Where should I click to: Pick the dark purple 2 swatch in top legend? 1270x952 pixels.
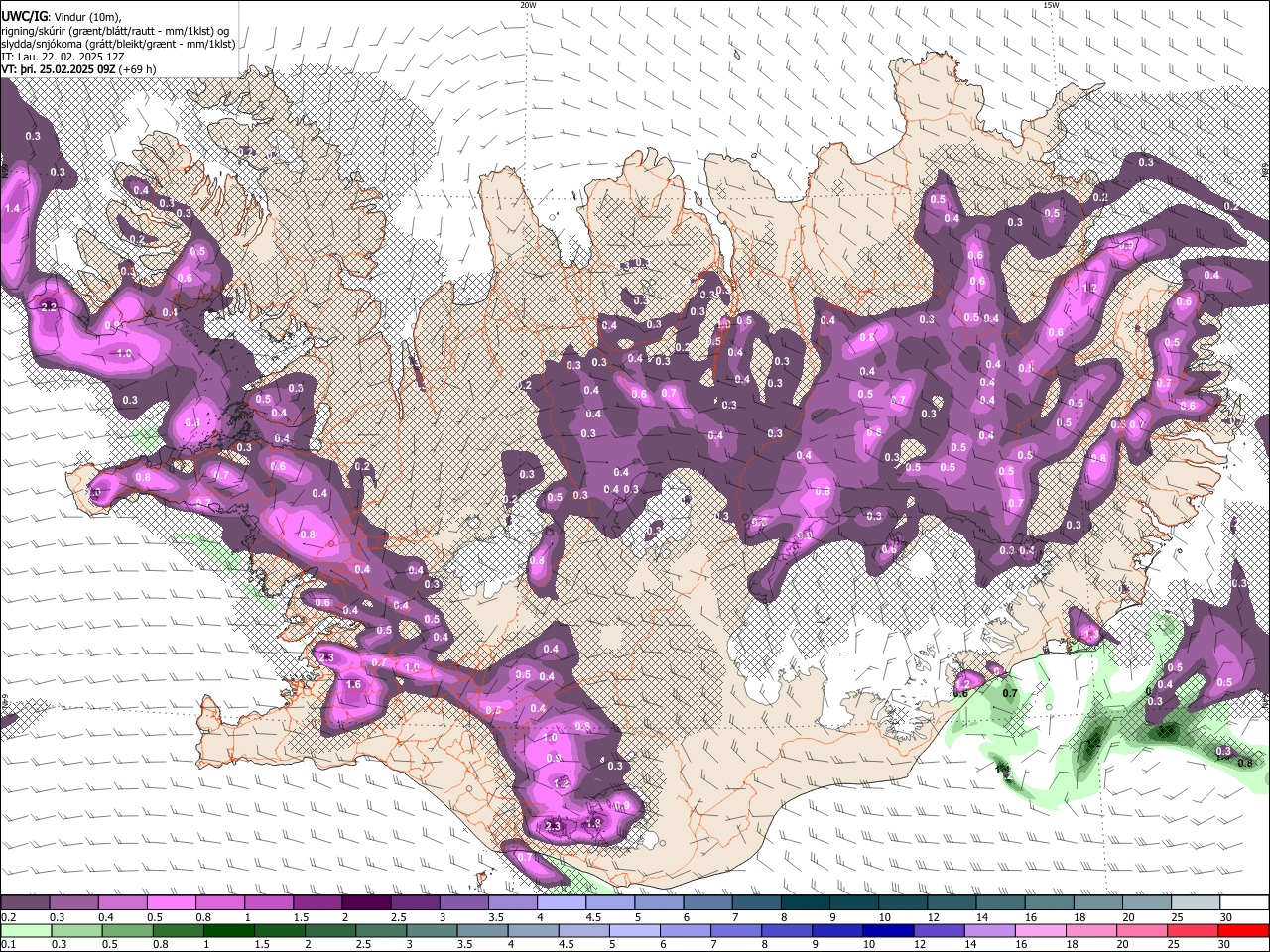click(x=366, y=902)
